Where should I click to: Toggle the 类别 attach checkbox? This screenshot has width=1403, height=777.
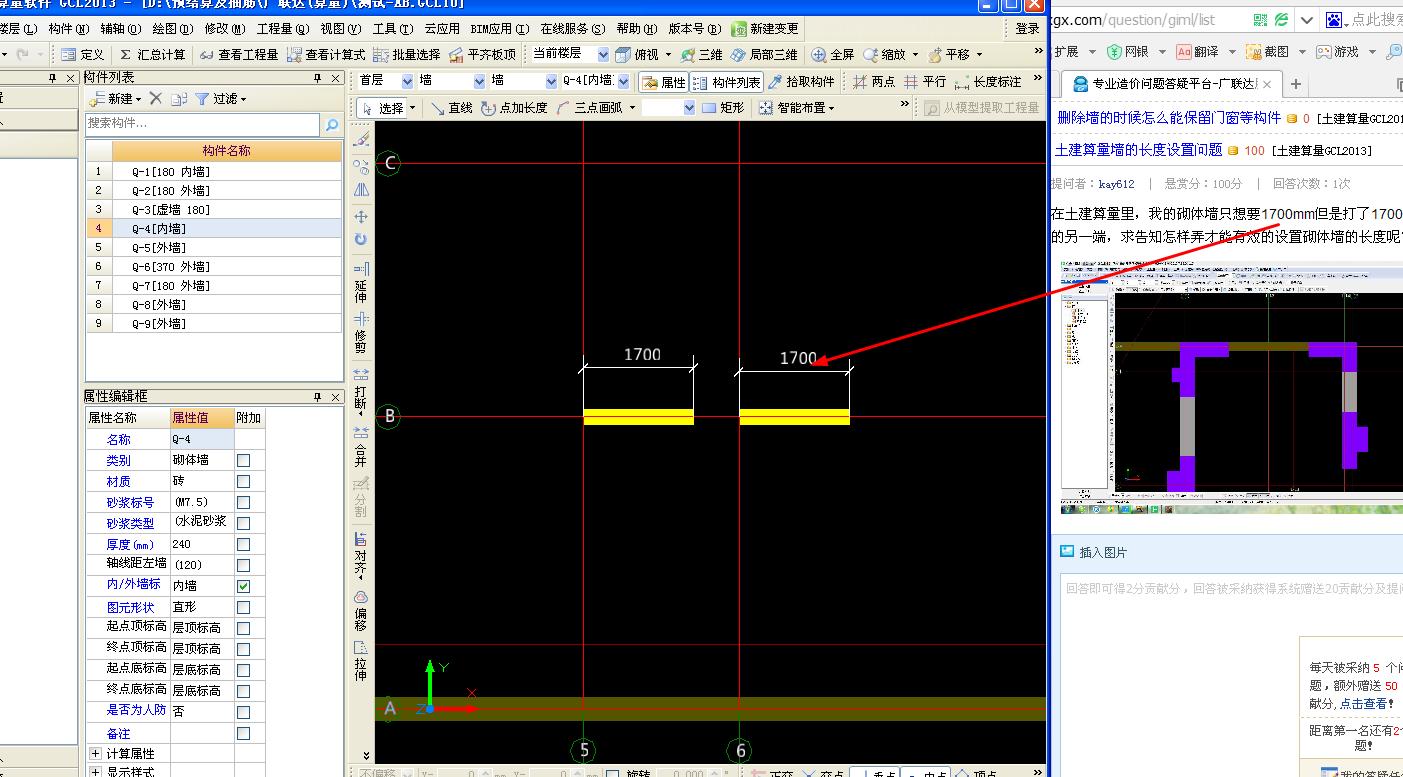tap(243, 460)
